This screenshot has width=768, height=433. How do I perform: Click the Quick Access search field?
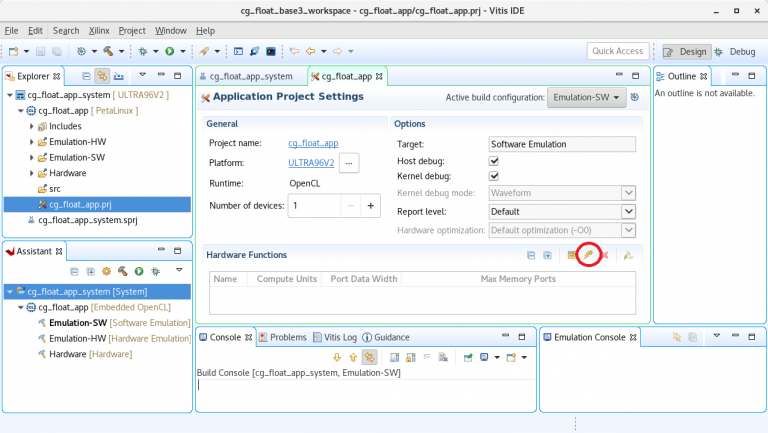(617, 51)
